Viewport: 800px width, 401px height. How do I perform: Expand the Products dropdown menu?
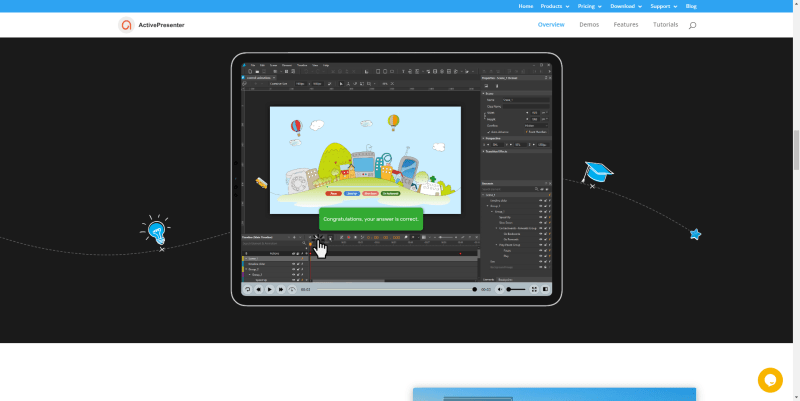pyautogui.click(x=556, y=6)
